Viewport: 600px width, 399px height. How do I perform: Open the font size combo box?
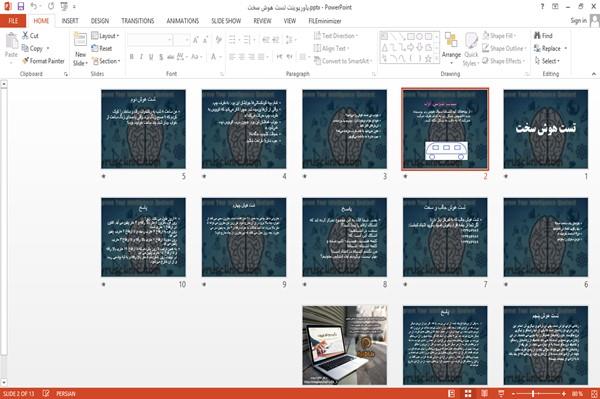(181, 40)
